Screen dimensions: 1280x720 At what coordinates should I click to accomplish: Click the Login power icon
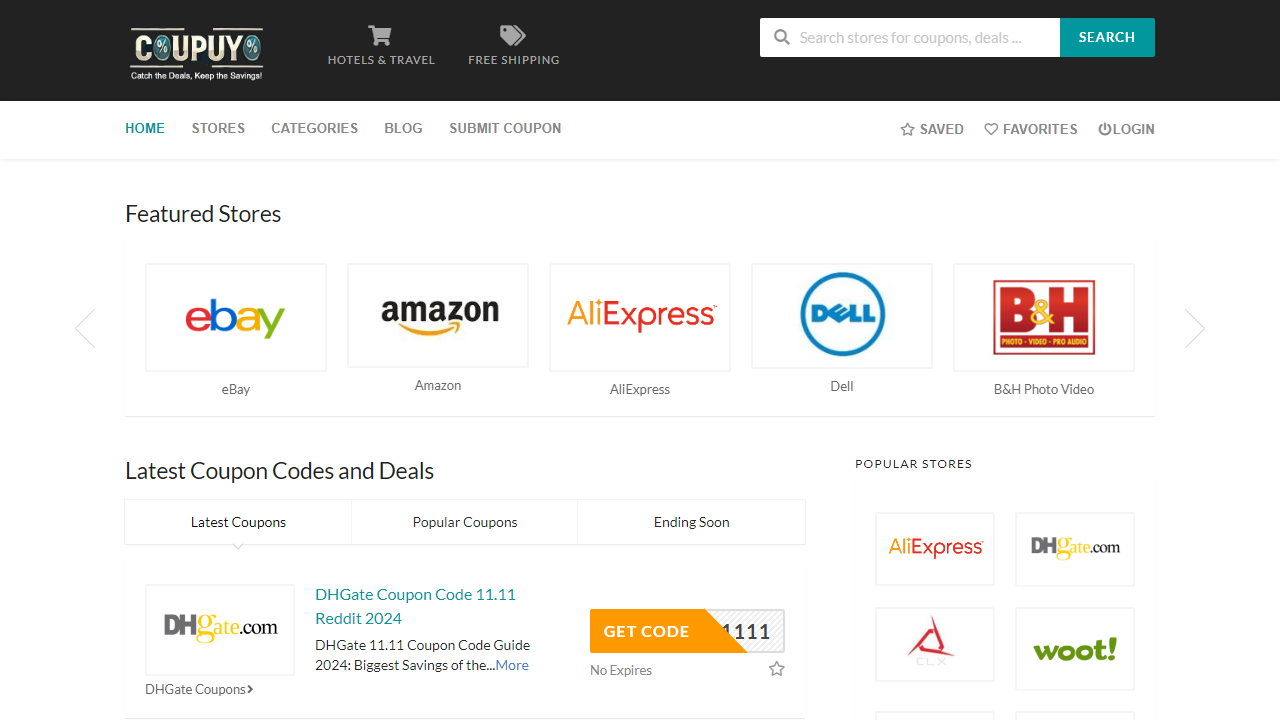(x=1105, y=129)
